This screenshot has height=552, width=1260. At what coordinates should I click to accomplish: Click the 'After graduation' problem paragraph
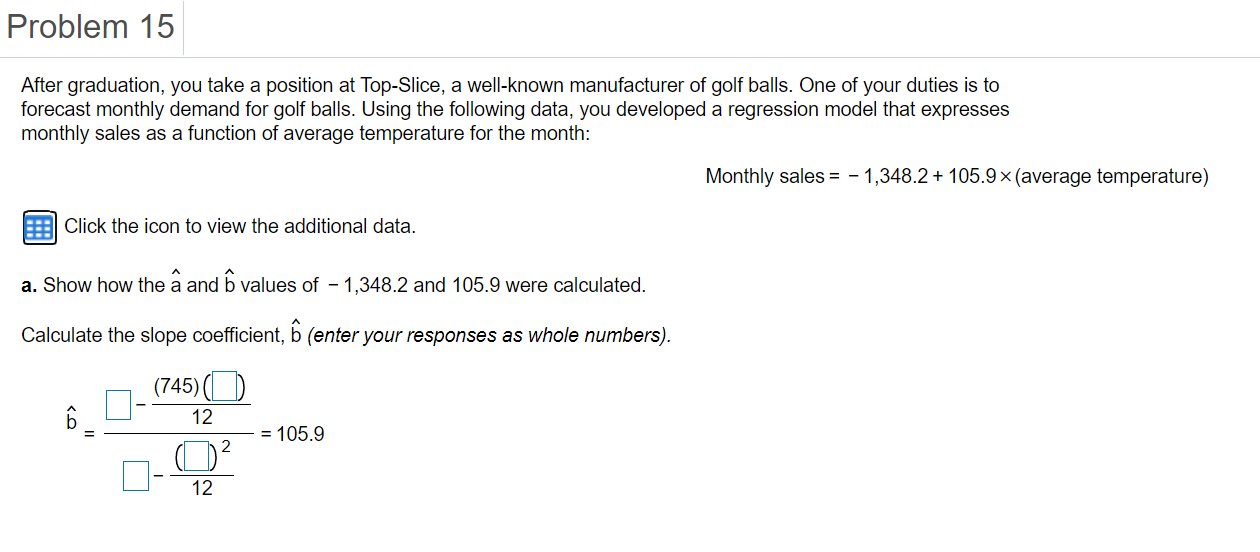pos(515,109)
